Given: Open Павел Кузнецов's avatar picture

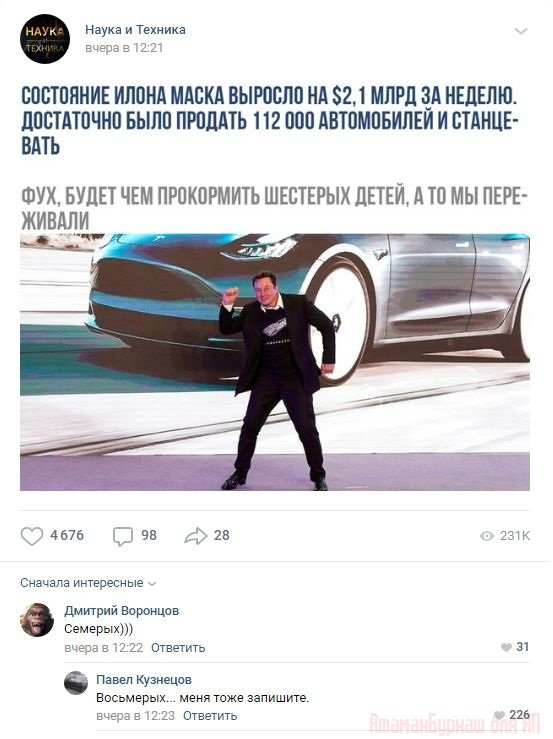Looking at the screenshot, I should [x=76, y=683].
